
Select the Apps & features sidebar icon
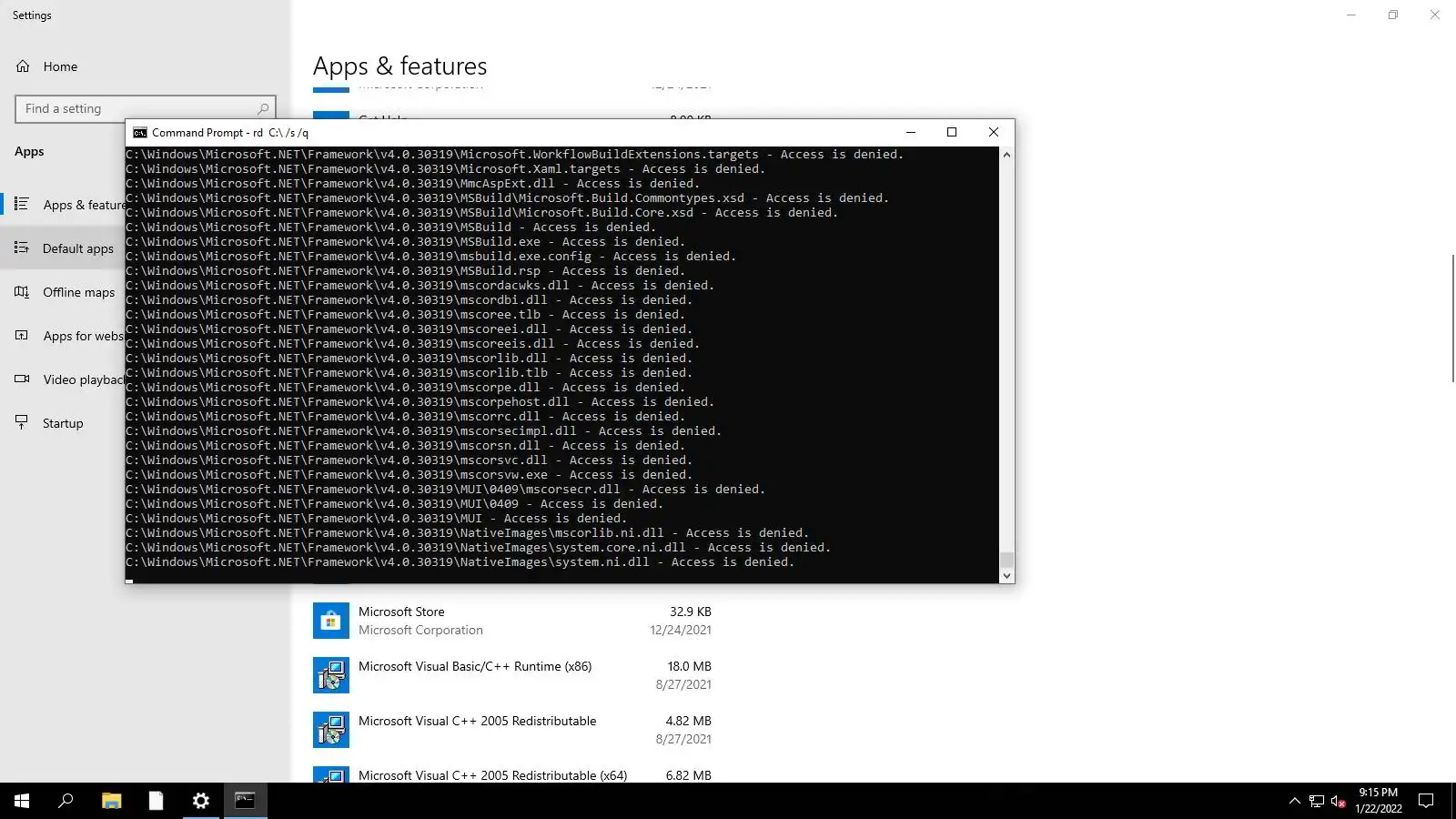pos(22,204)
